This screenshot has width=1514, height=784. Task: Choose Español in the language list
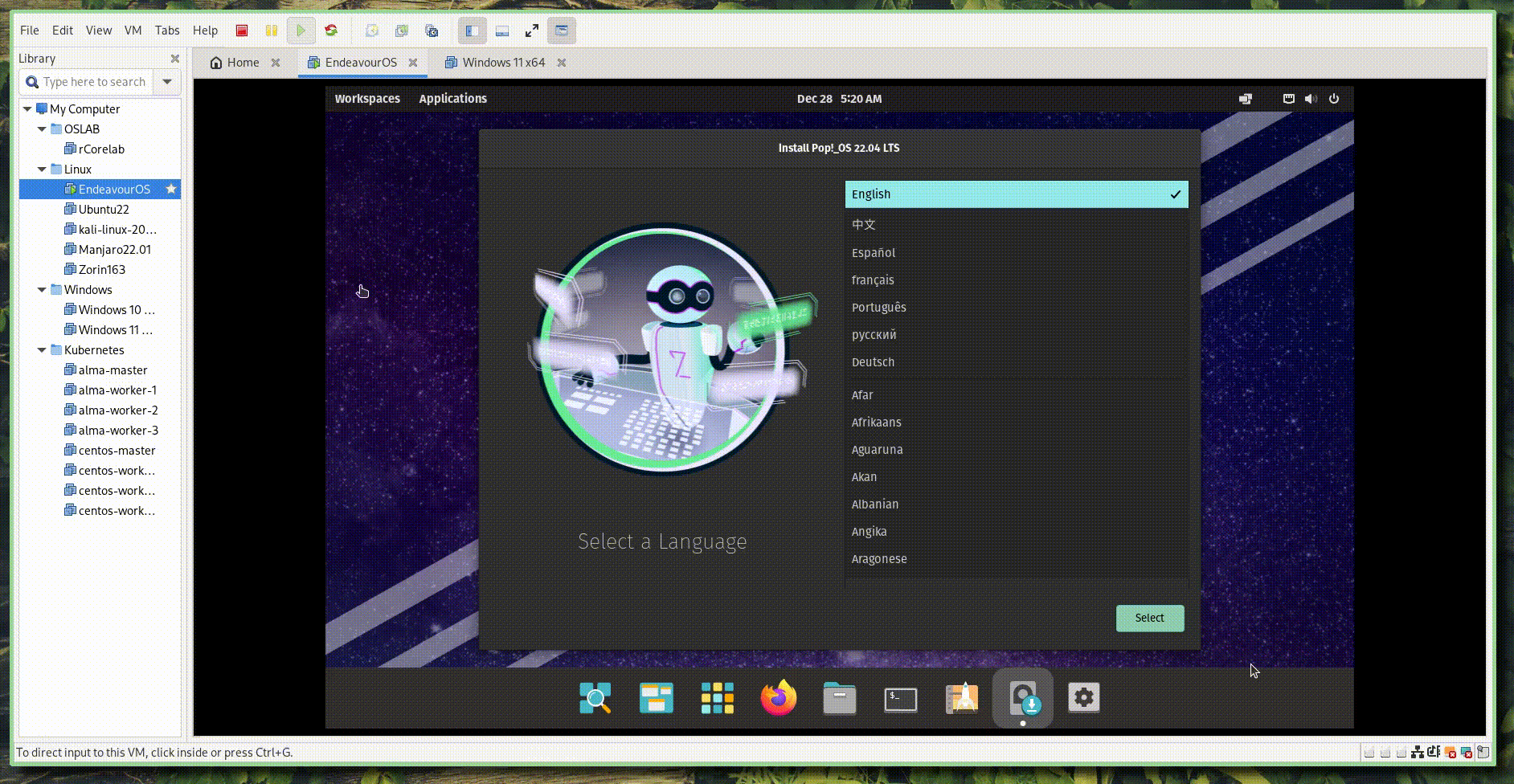point(1017,253)
